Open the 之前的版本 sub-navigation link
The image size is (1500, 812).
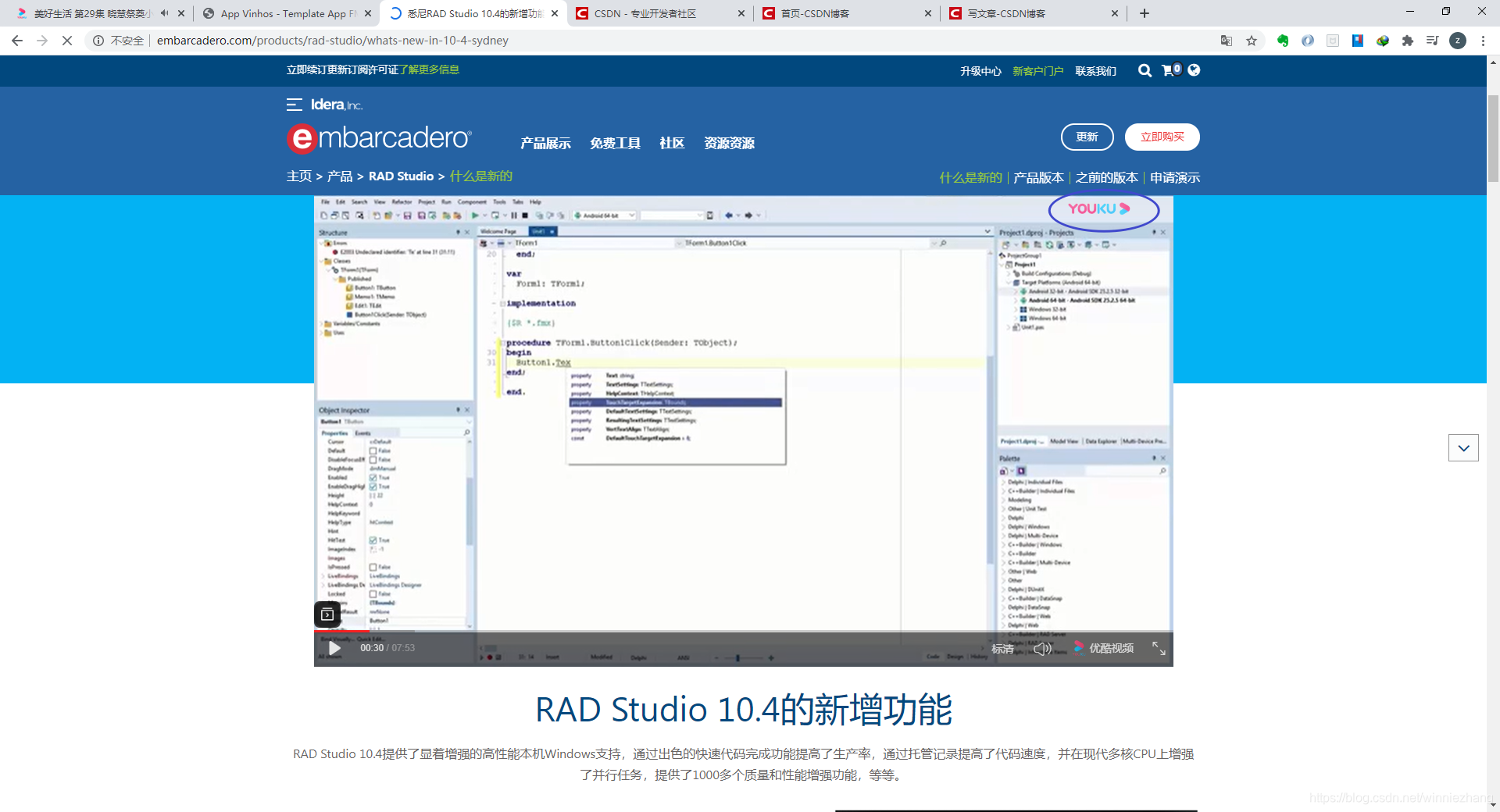[x=1106, y=178]
